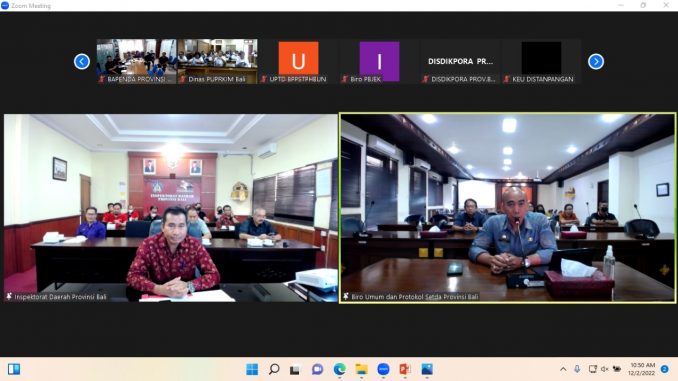Switch to Zoom app in taskbar

[383, 369]
